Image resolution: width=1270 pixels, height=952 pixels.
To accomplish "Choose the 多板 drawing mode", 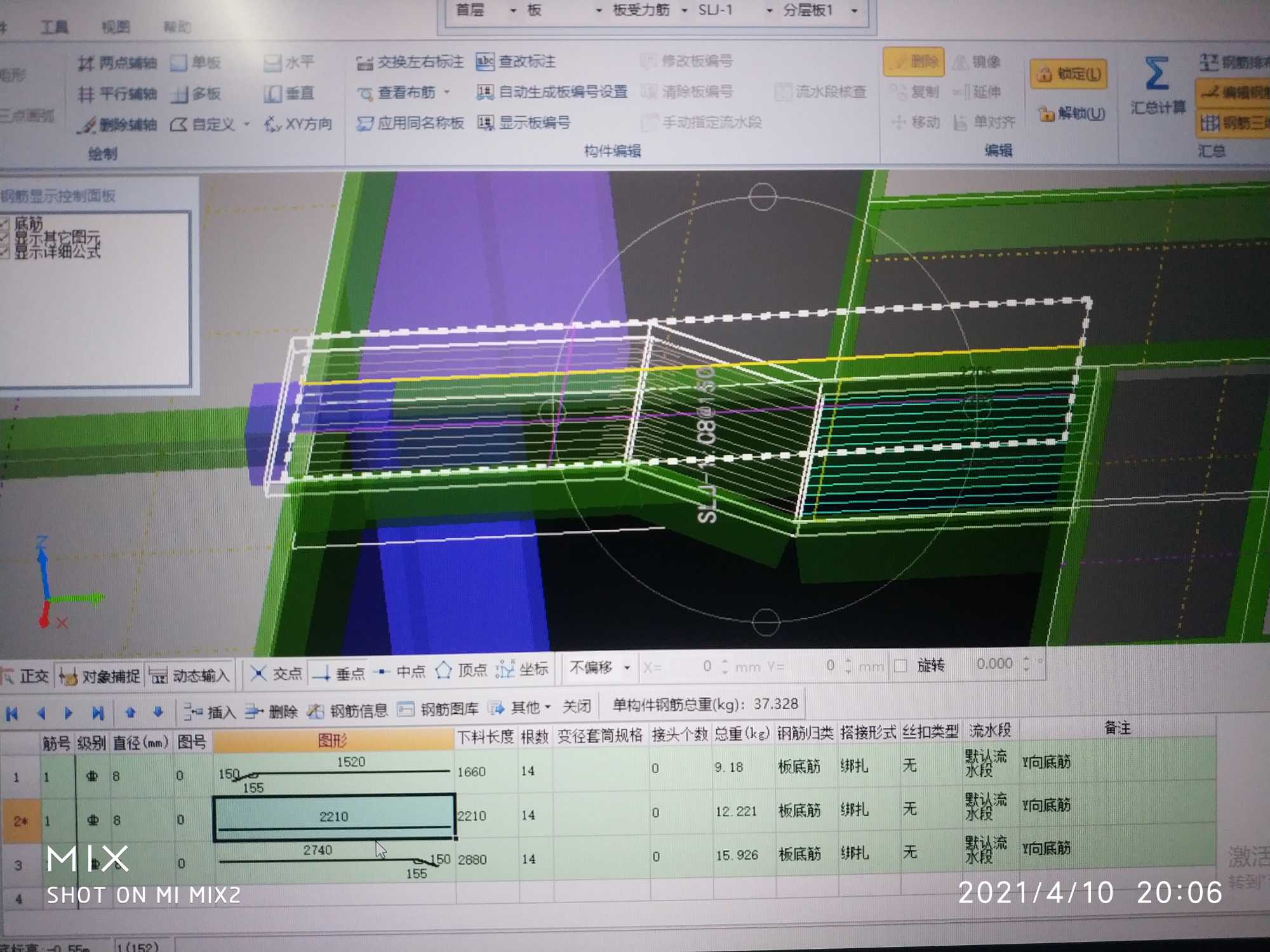I will [196, 94].
